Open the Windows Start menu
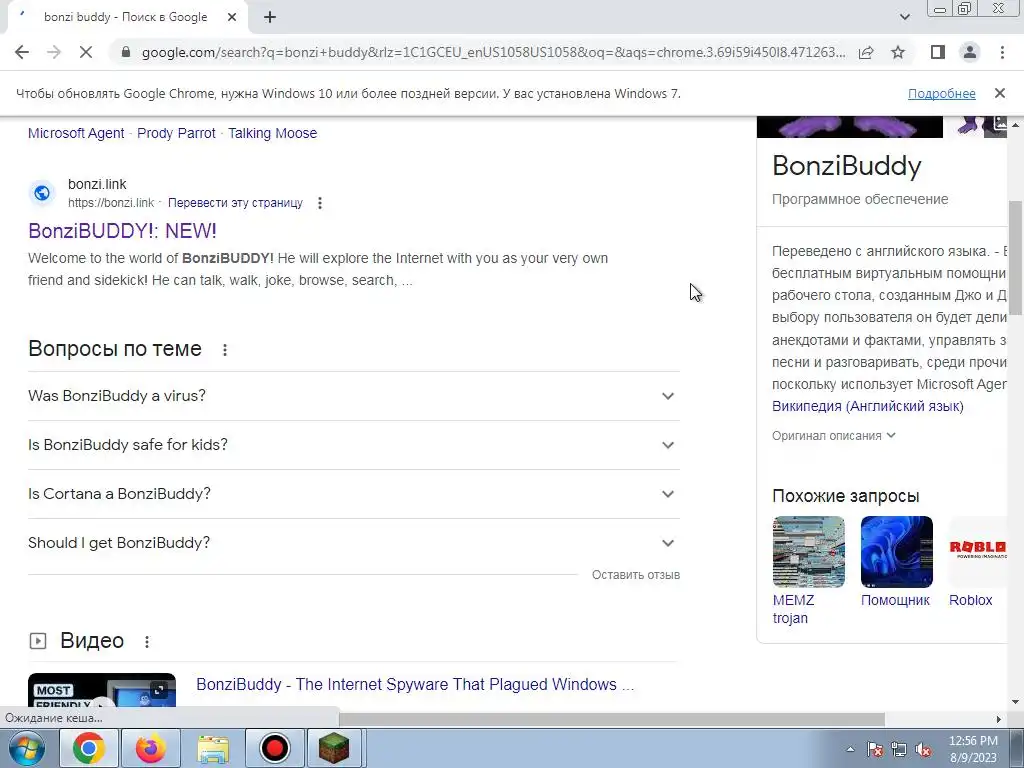Screen dimensions: 1024x768 26,748
